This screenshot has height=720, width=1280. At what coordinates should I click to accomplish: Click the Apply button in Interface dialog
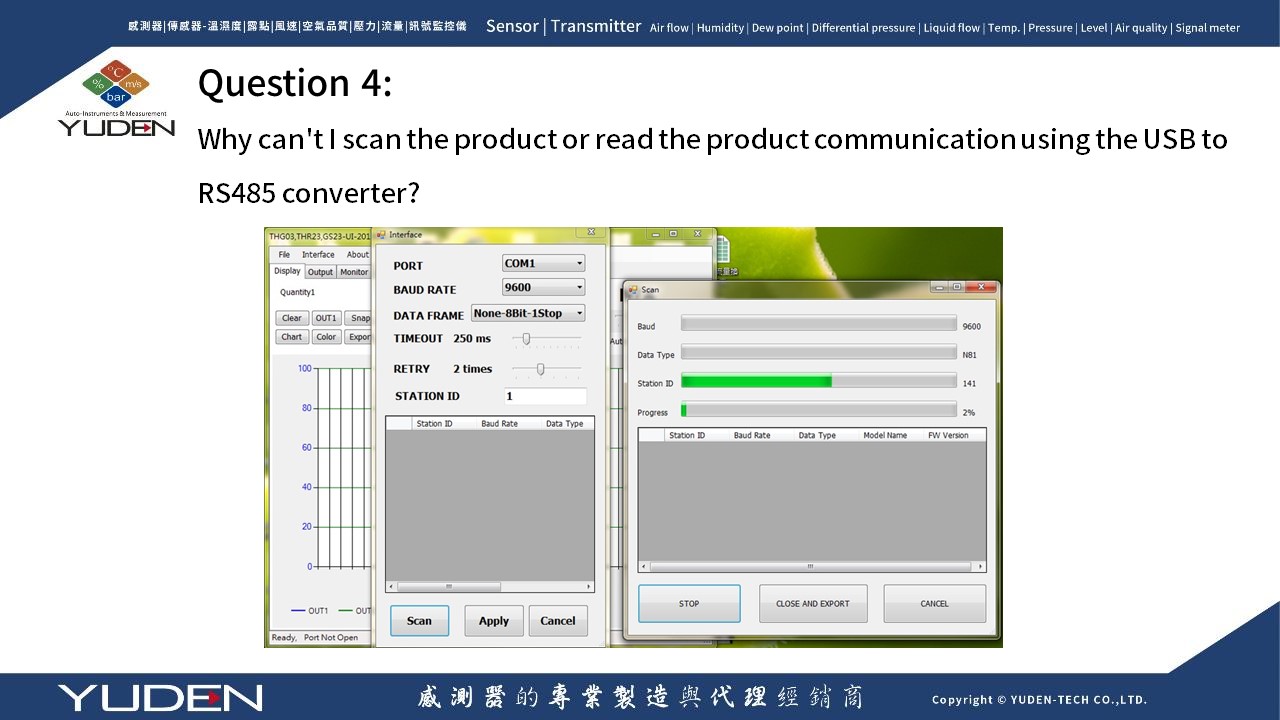point(494,621)
